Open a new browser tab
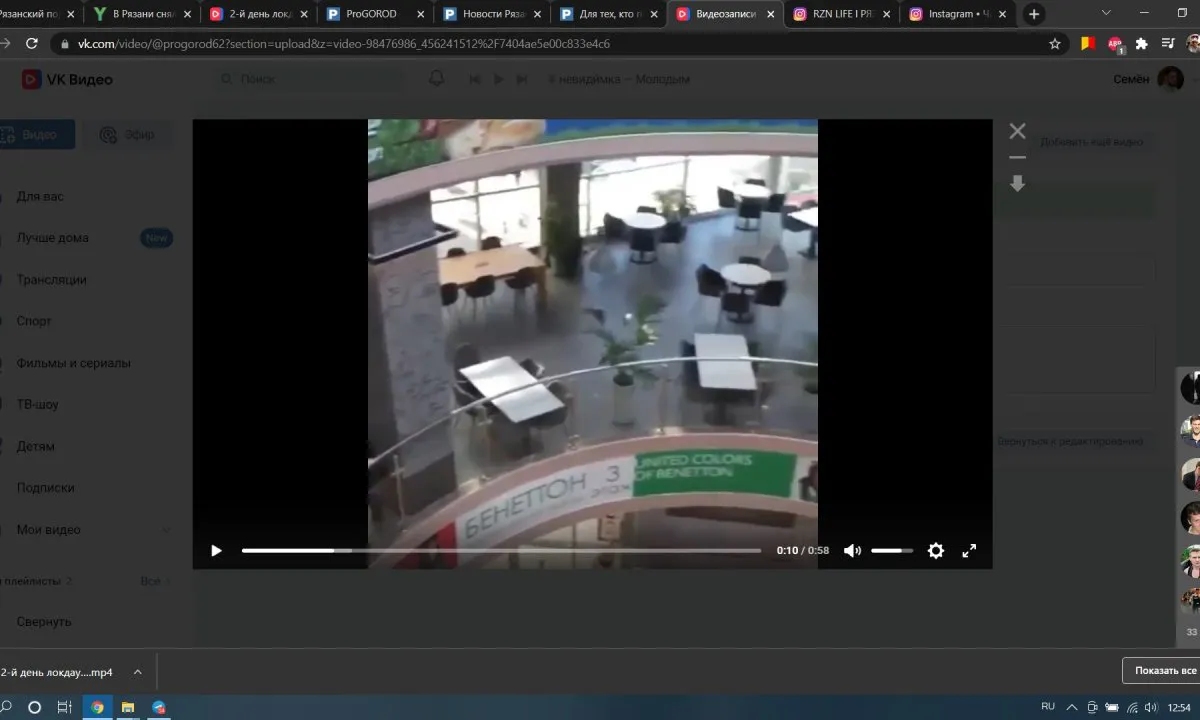The width and height of the screenshot is (1200, 720). [1034, 14]
